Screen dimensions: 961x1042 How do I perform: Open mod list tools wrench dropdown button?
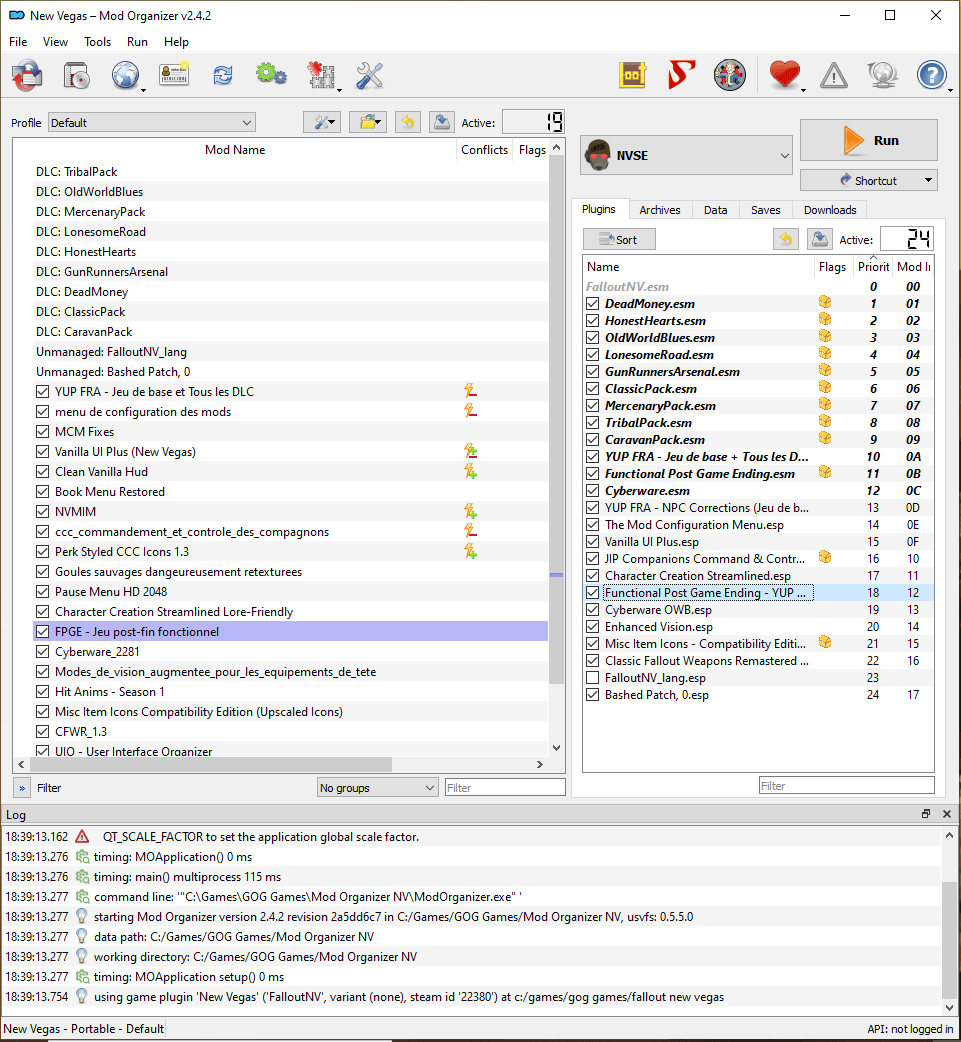pos(322,122)
